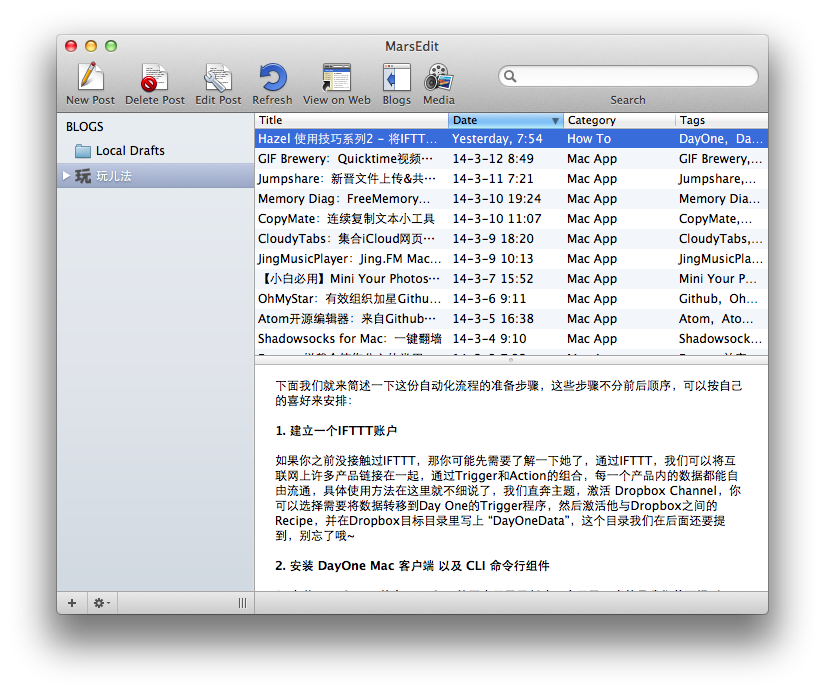
Task: Minimize the MarsEdit window
Action: point(91,46)
